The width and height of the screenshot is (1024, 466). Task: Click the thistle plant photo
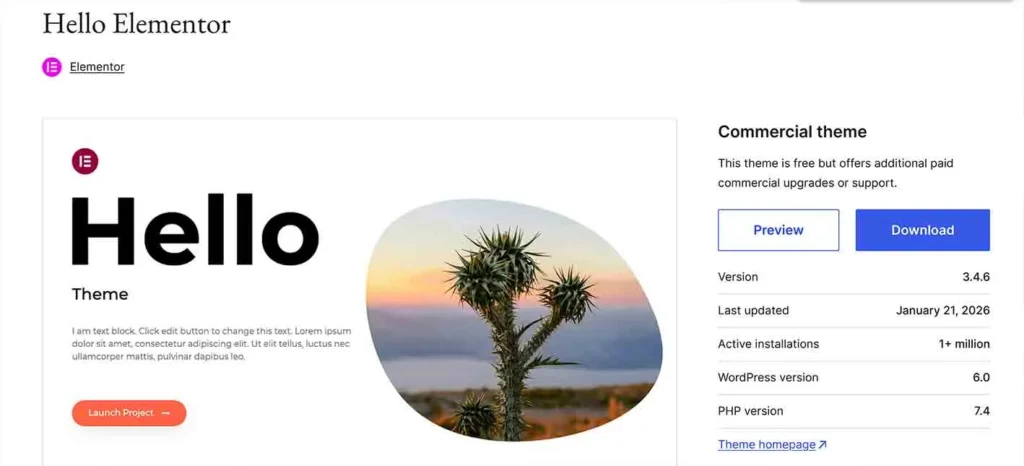pyautogui.click(x=514, y=319)
